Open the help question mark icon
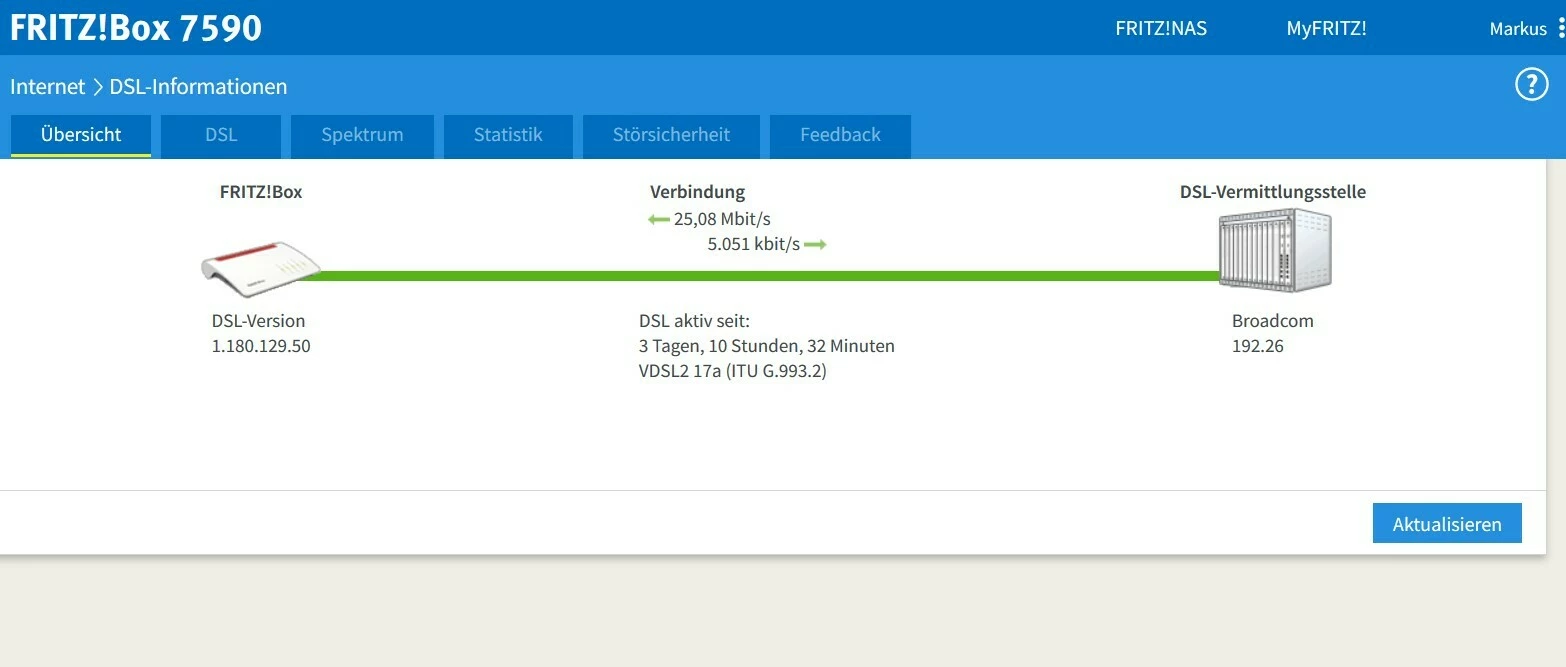 1531,85
